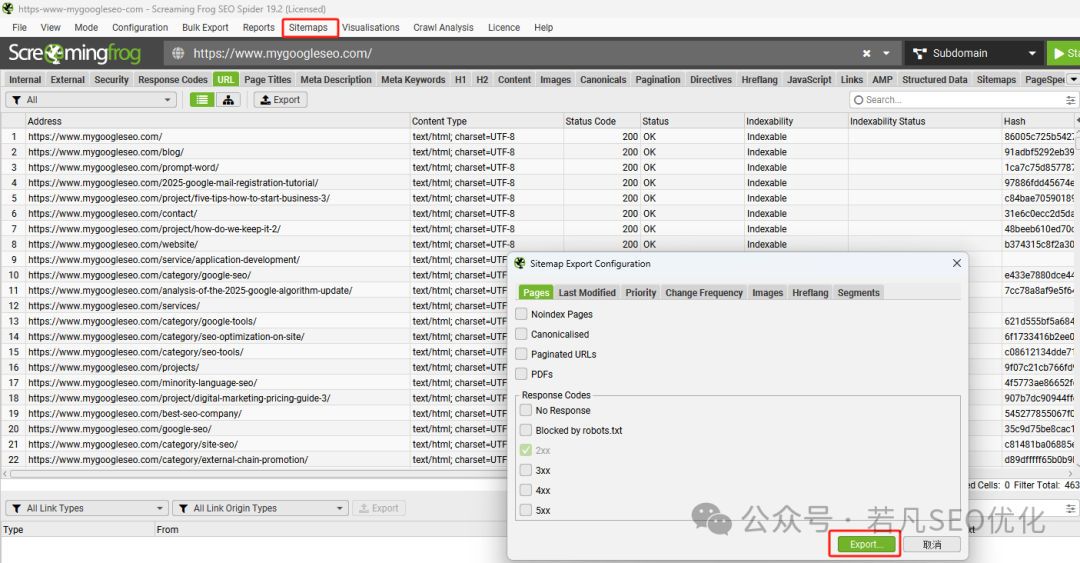Open the All filter dropdown
The width and height of the screenshot is (1080, 563).
(91, 100)
